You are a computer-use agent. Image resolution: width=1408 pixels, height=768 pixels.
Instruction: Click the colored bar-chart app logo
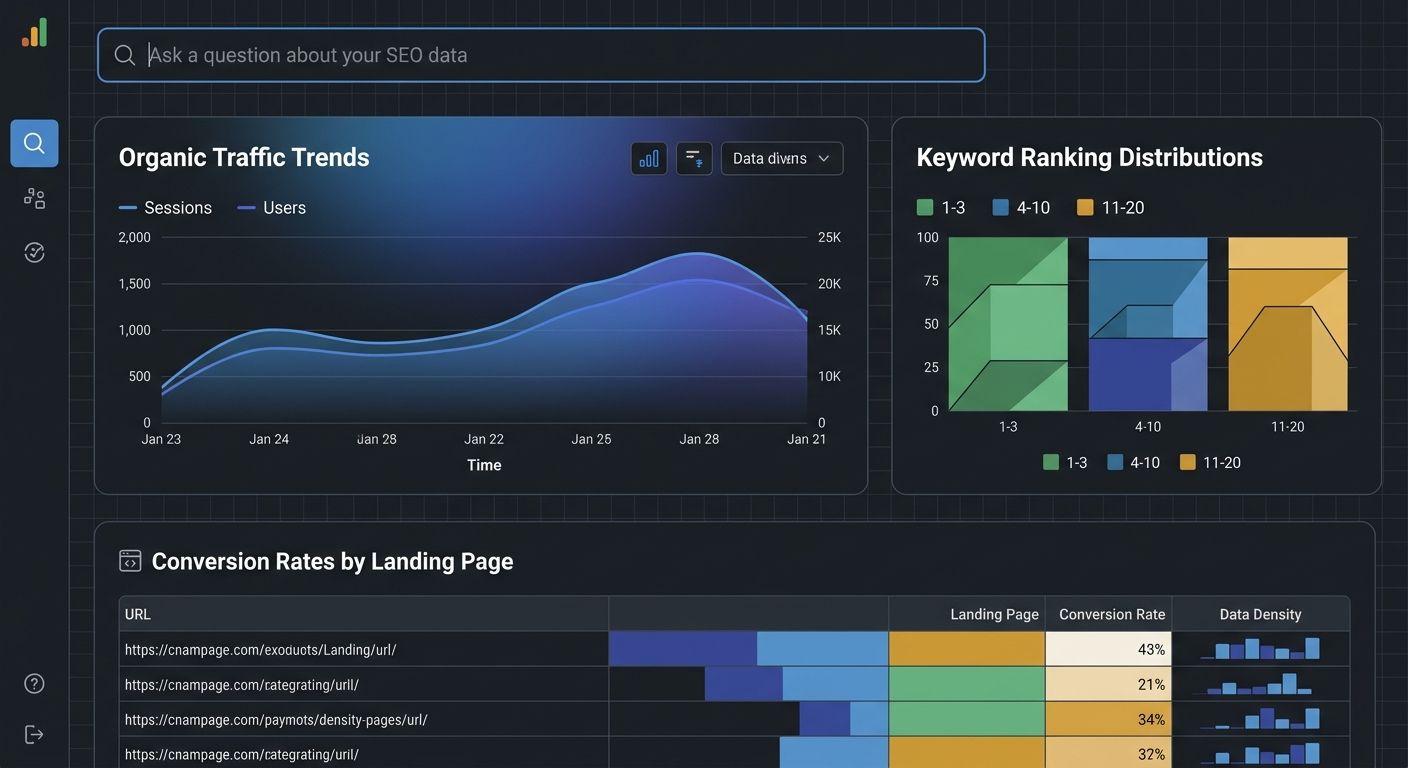point(33,32)
